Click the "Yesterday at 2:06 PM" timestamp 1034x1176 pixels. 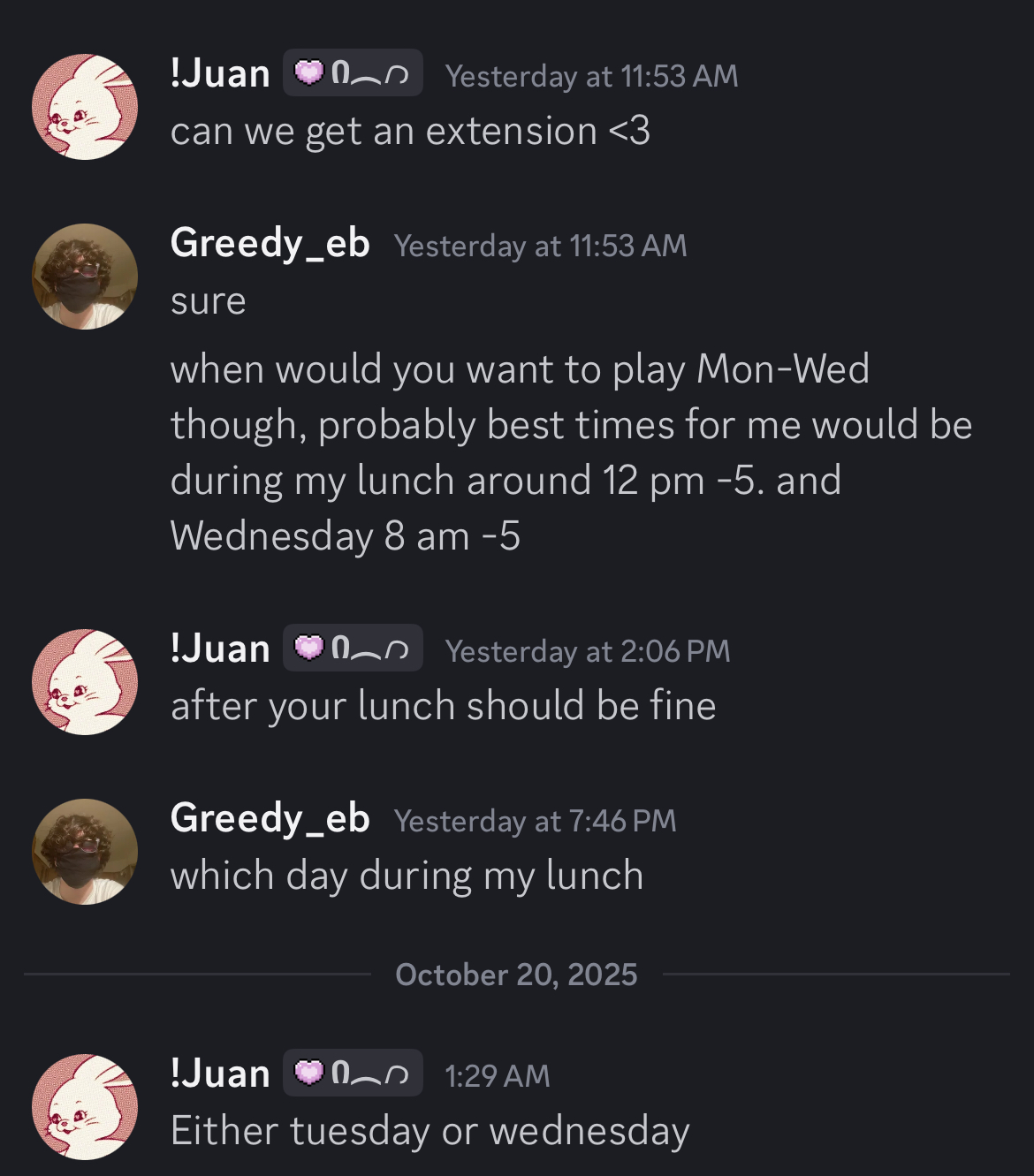click(x=588, y=651)
